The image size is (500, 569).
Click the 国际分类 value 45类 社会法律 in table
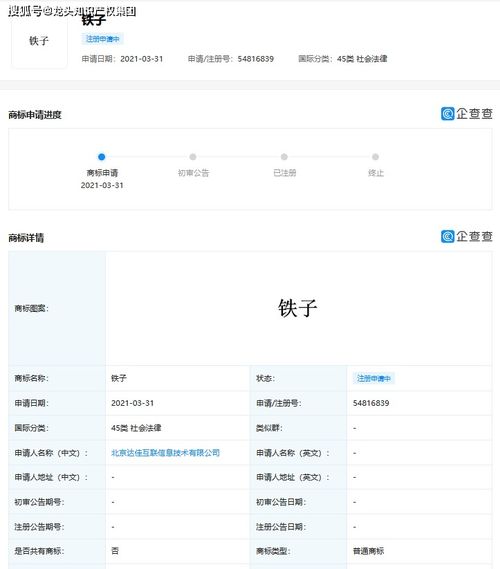click(136, 428)
